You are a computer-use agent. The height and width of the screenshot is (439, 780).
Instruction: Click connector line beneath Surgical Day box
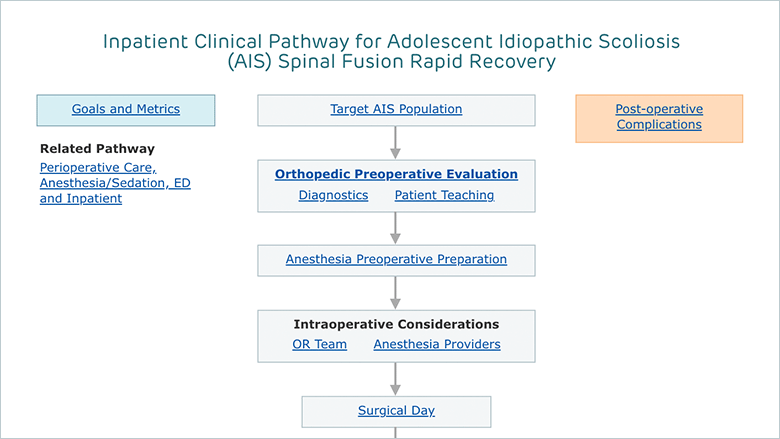395,433
